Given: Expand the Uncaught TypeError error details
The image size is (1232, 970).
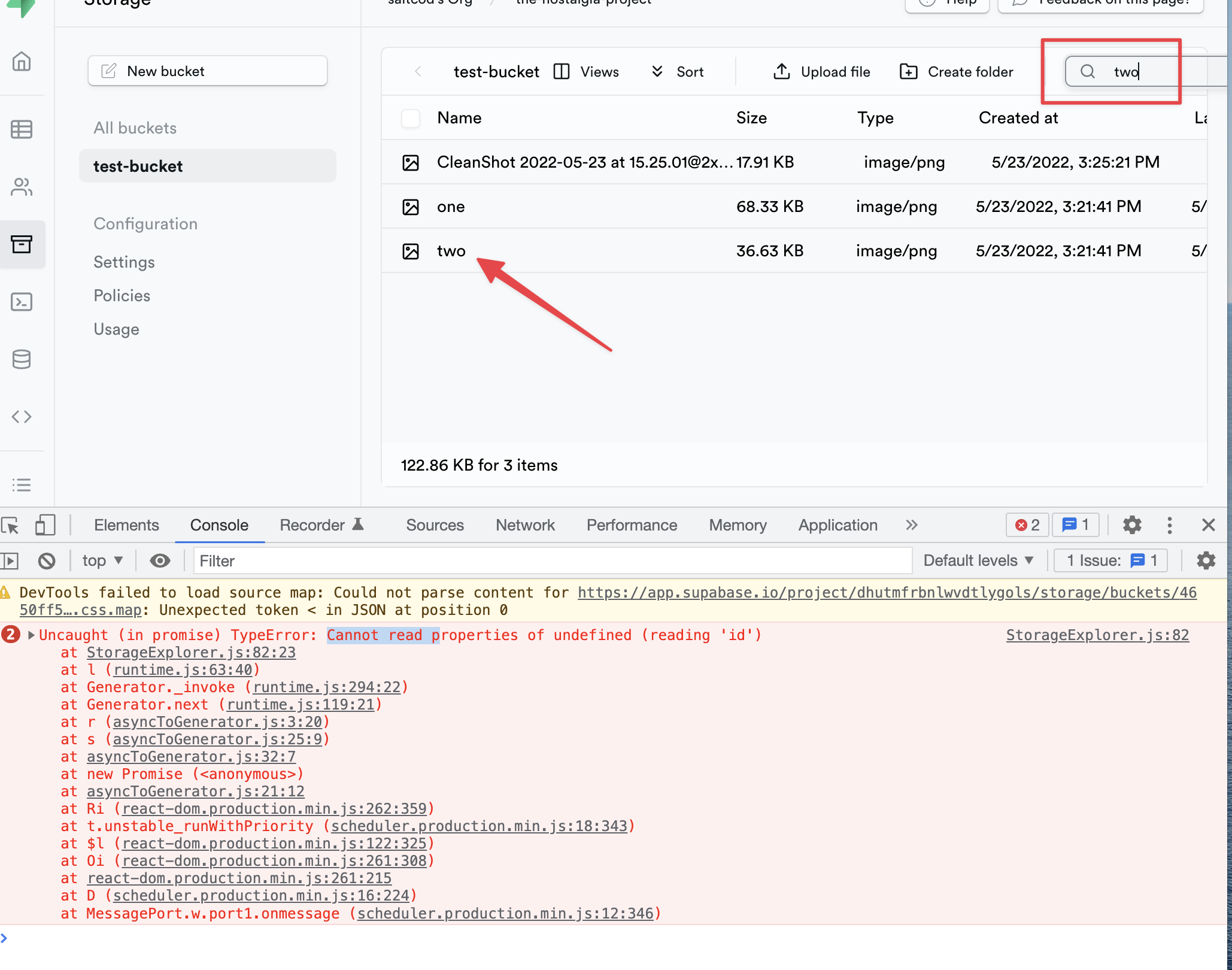Looking at the screenshot, I should click(30, 635).
